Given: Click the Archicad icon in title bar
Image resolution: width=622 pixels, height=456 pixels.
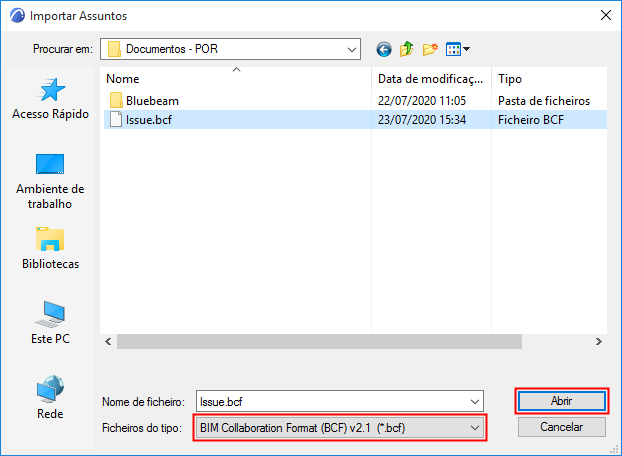Looking at the screenshot, I should [x=17, y=16].
